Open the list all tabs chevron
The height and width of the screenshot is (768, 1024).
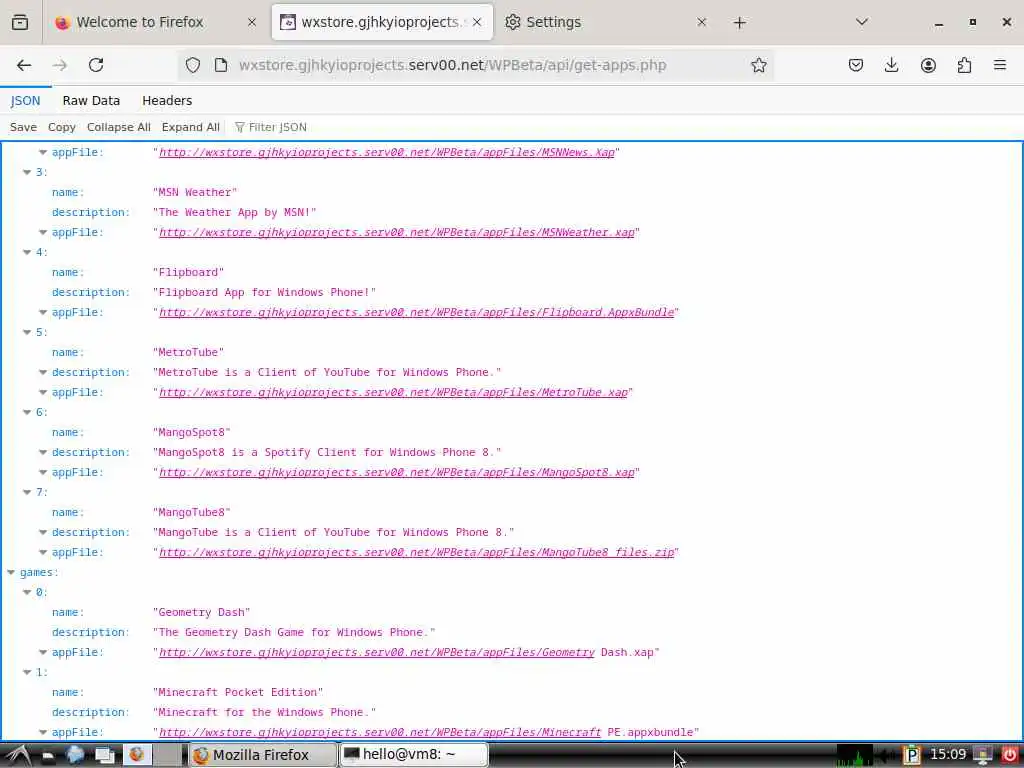point(862,22)
